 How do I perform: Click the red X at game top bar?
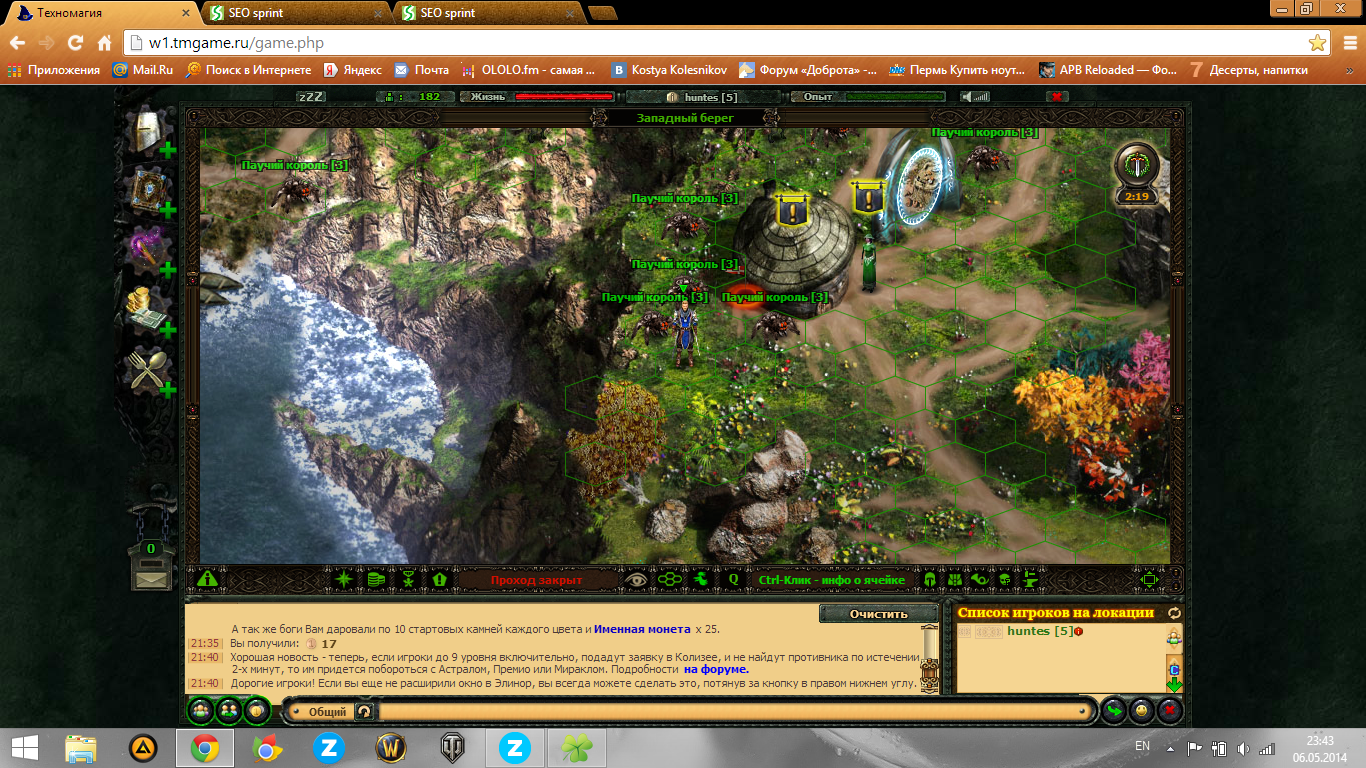(x=1057, y=97)
